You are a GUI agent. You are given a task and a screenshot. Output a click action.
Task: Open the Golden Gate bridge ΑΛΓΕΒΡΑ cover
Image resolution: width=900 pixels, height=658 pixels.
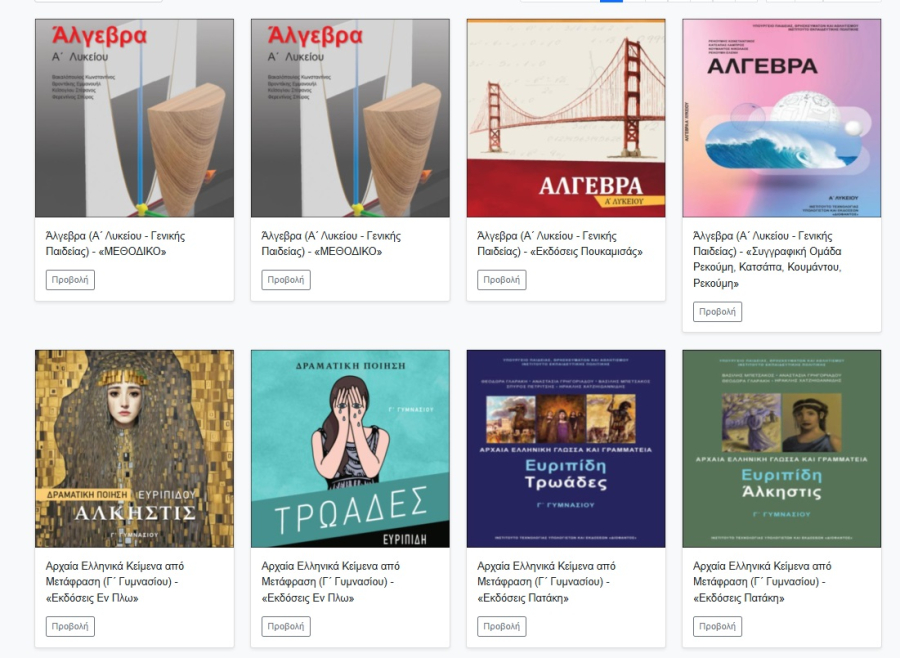pyautogui.click(x=566, y=118)
